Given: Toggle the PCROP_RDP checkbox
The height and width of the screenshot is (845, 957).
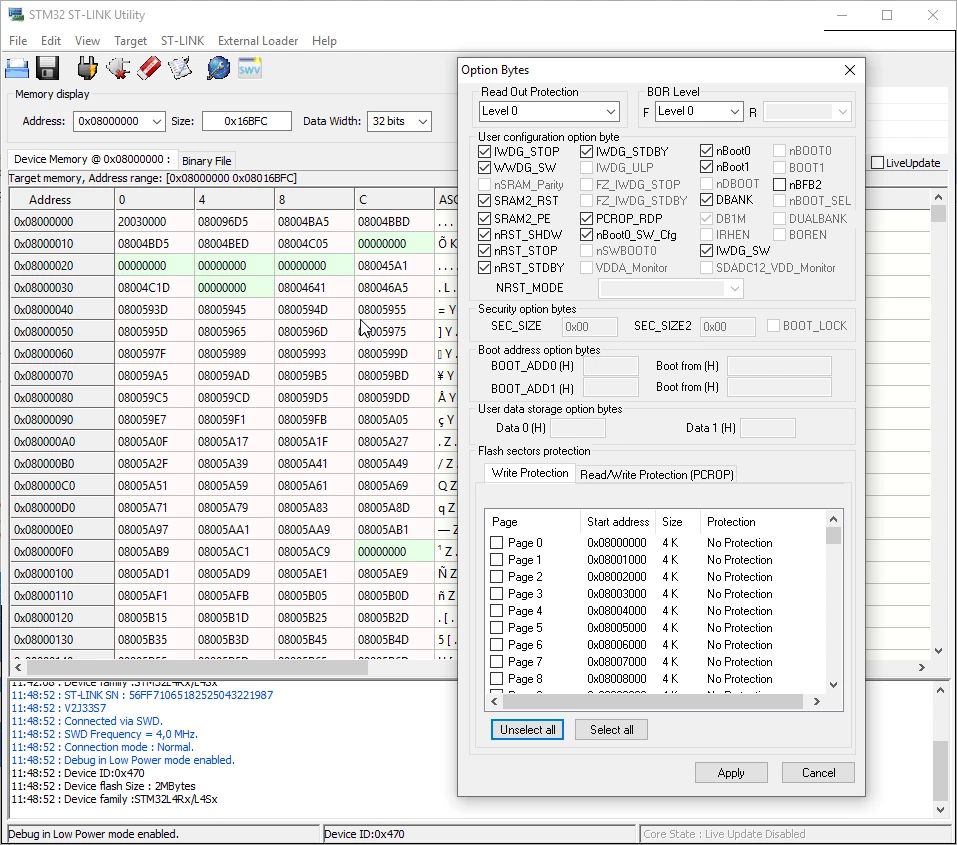Looking at the screenshot, I should point(587,218).
